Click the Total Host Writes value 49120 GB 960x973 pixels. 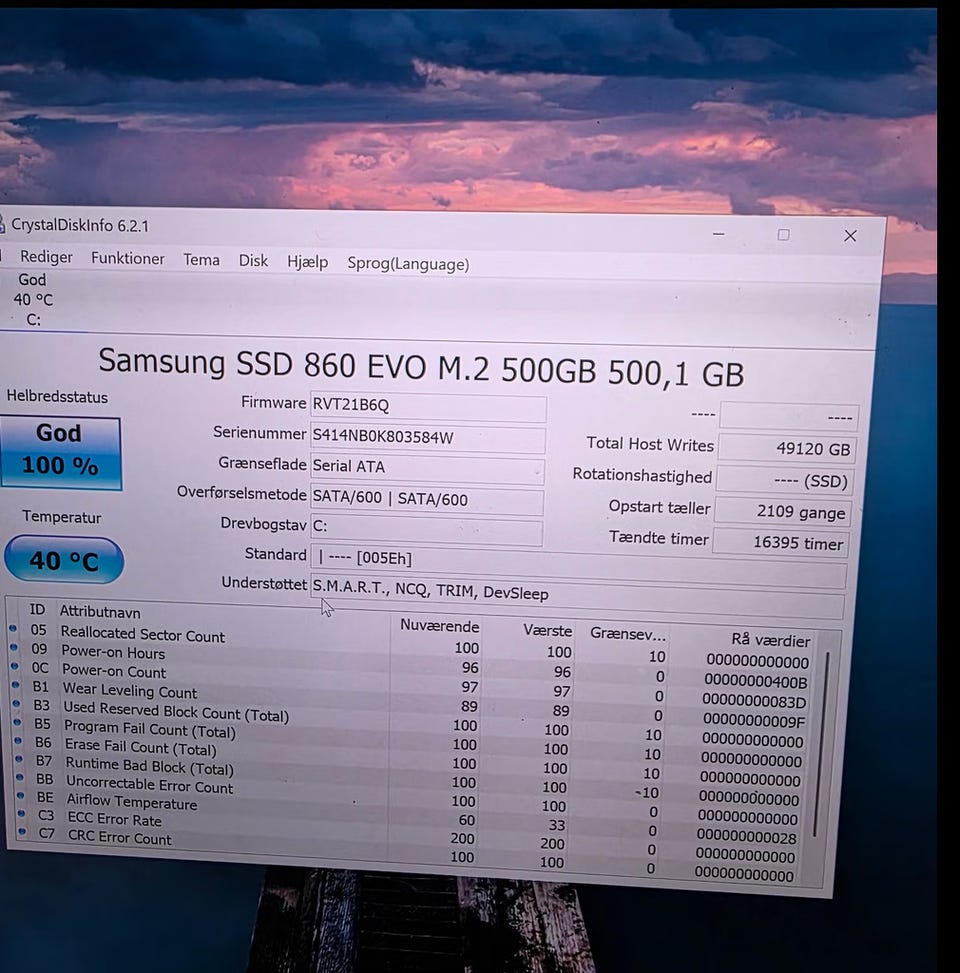tap(787, 447)
